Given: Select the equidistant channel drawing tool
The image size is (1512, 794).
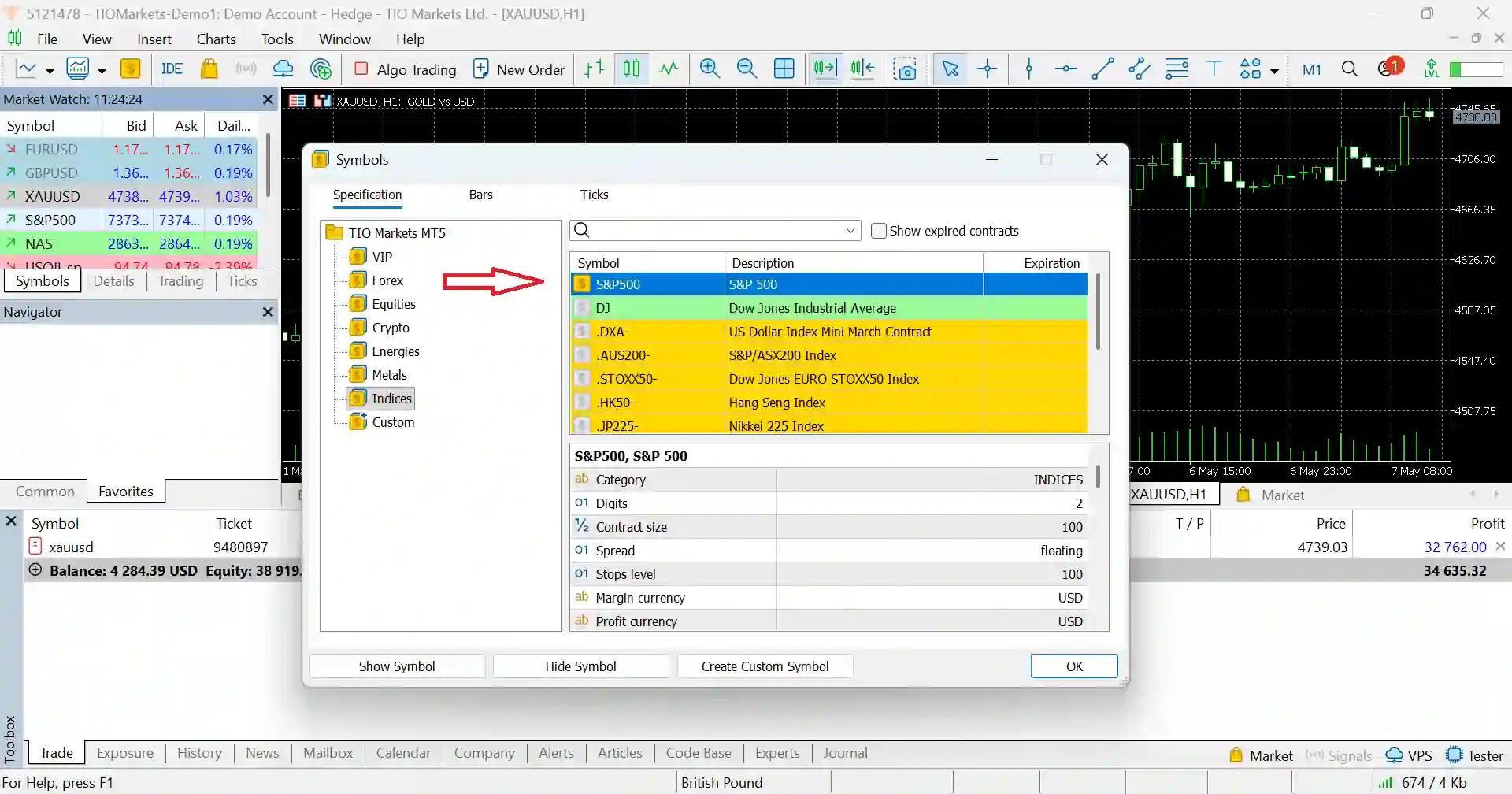Looking at the screenshot, I should 1140,69.
